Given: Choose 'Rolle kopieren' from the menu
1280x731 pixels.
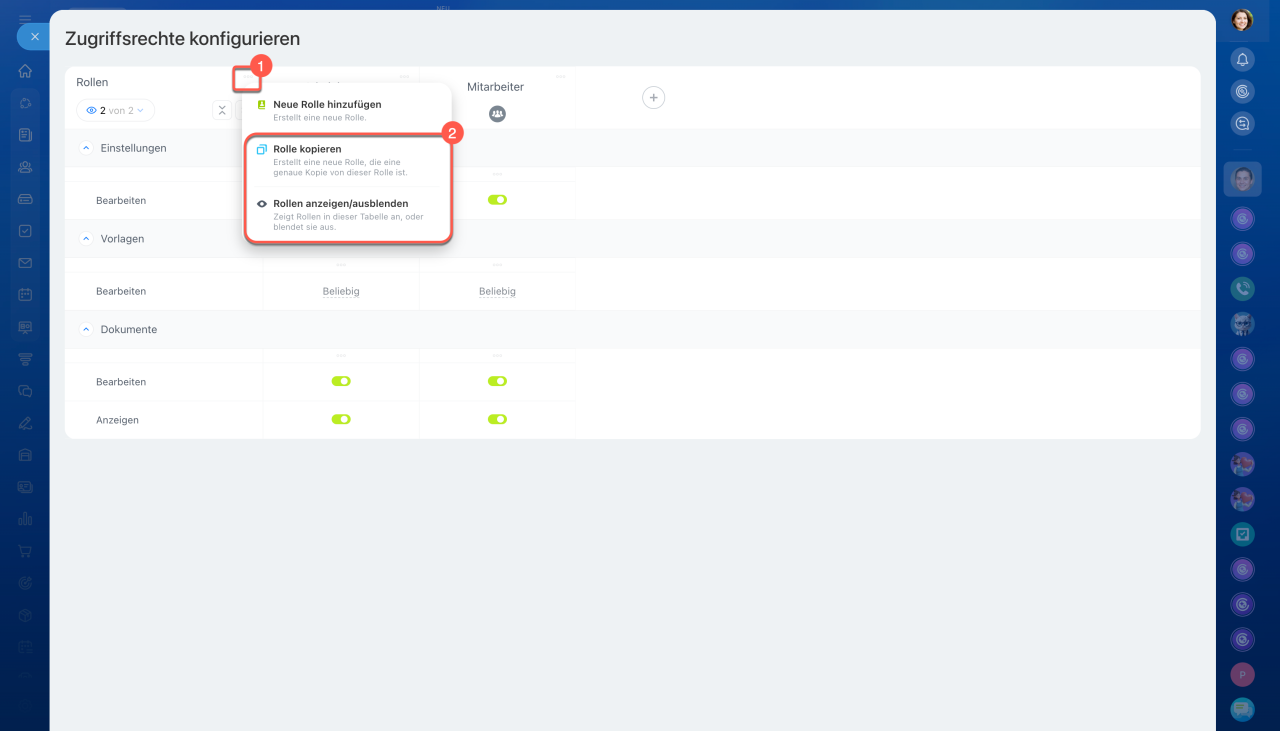Looking at the screenshot, I should [x=307, y=149].
